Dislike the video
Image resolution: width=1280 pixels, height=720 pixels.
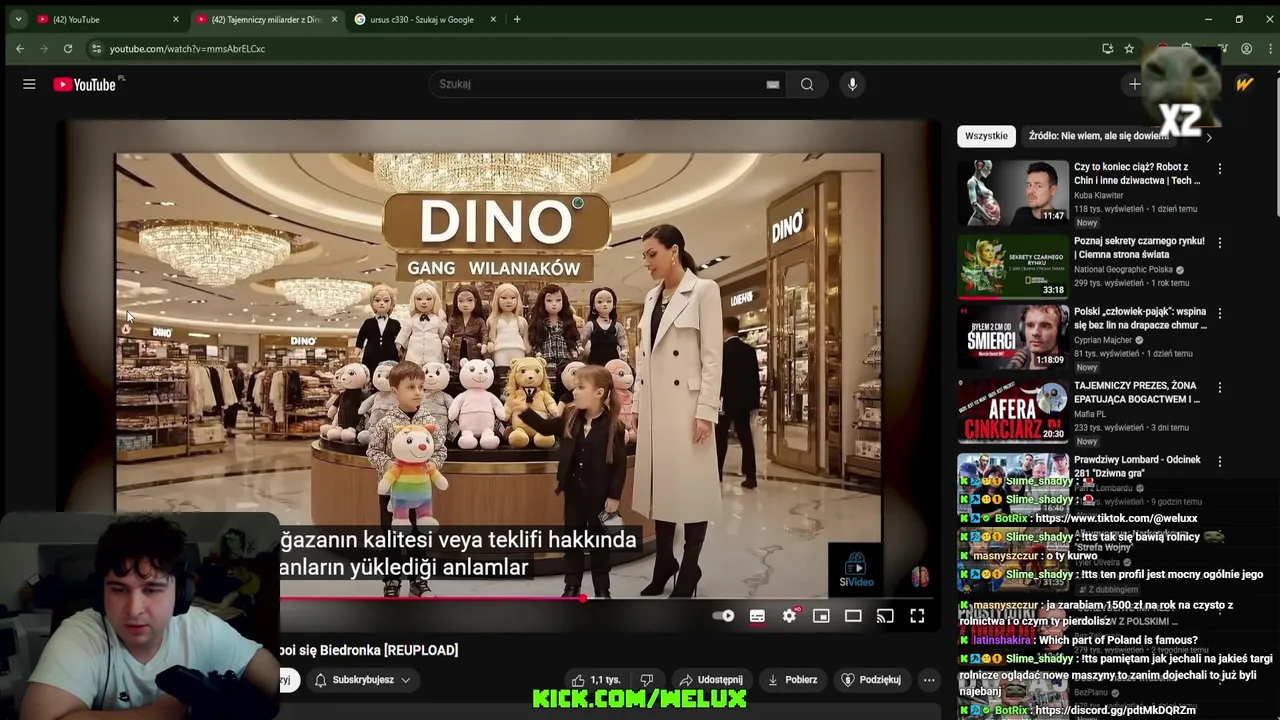(646, 680)
